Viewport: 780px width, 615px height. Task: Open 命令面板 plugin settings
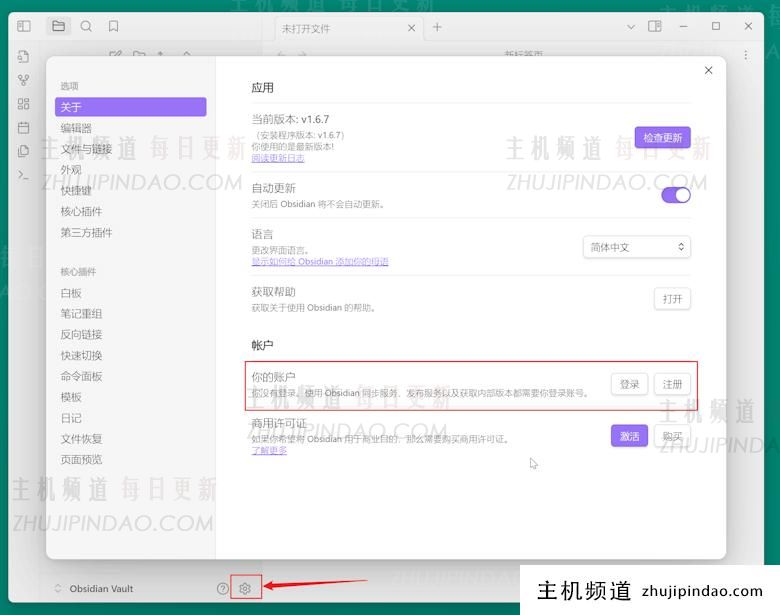pos(130,376)
